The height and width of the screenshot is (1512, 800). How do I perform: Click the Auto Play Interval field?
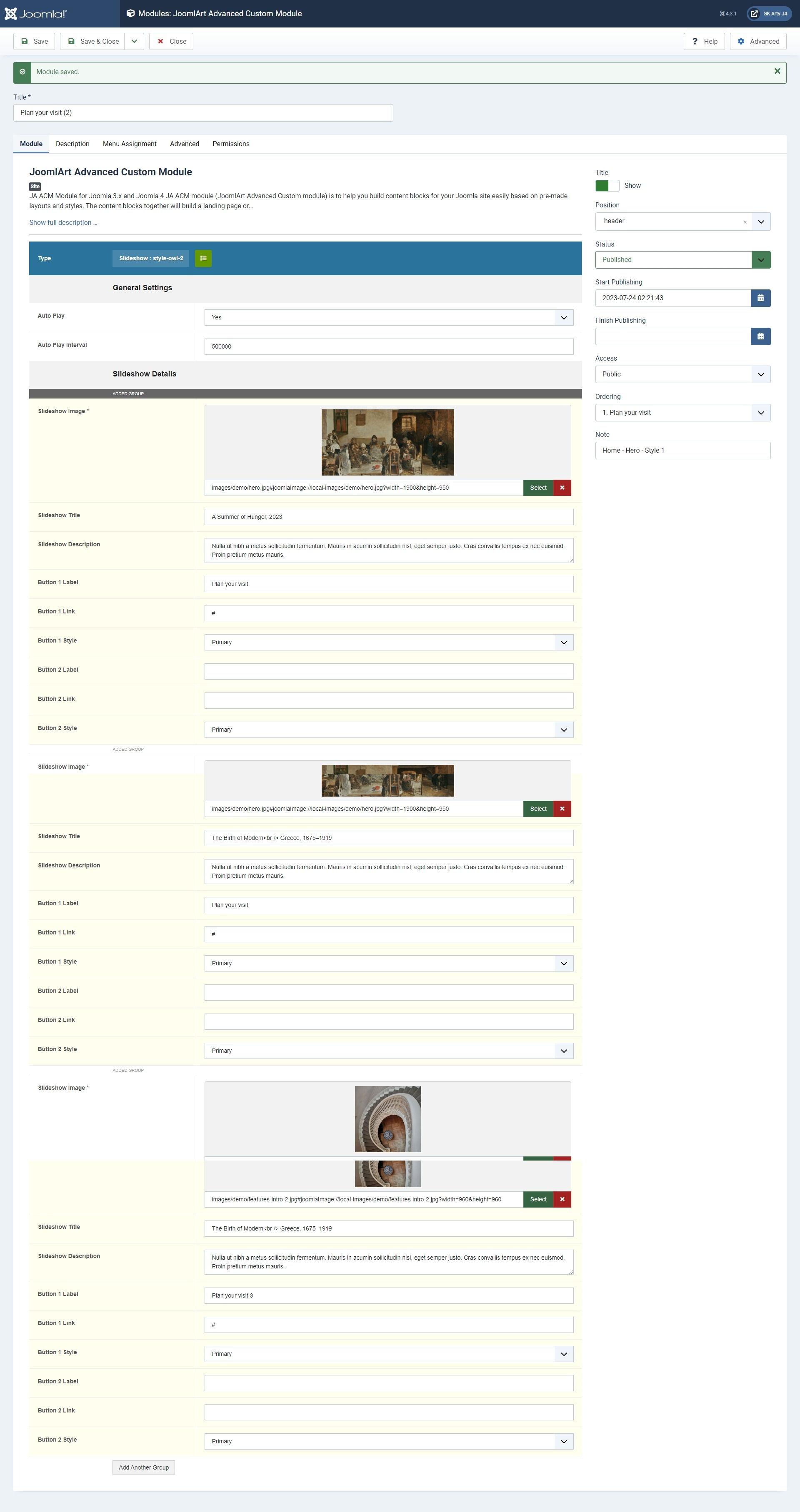pyautogui.click(x=388, y=347)
